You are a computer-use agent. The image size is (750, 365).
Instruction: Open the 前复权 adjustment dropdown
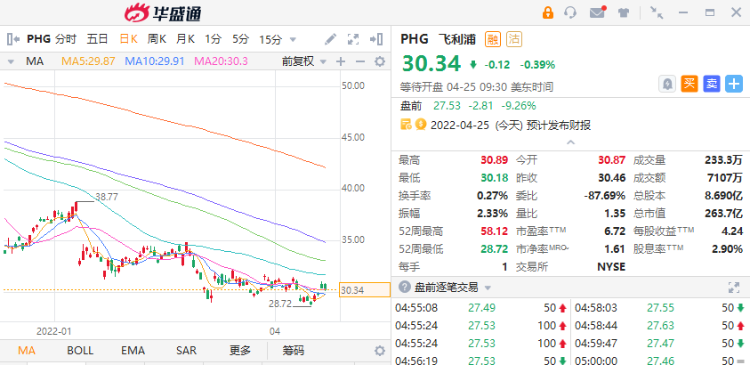[x=304, y=61]
